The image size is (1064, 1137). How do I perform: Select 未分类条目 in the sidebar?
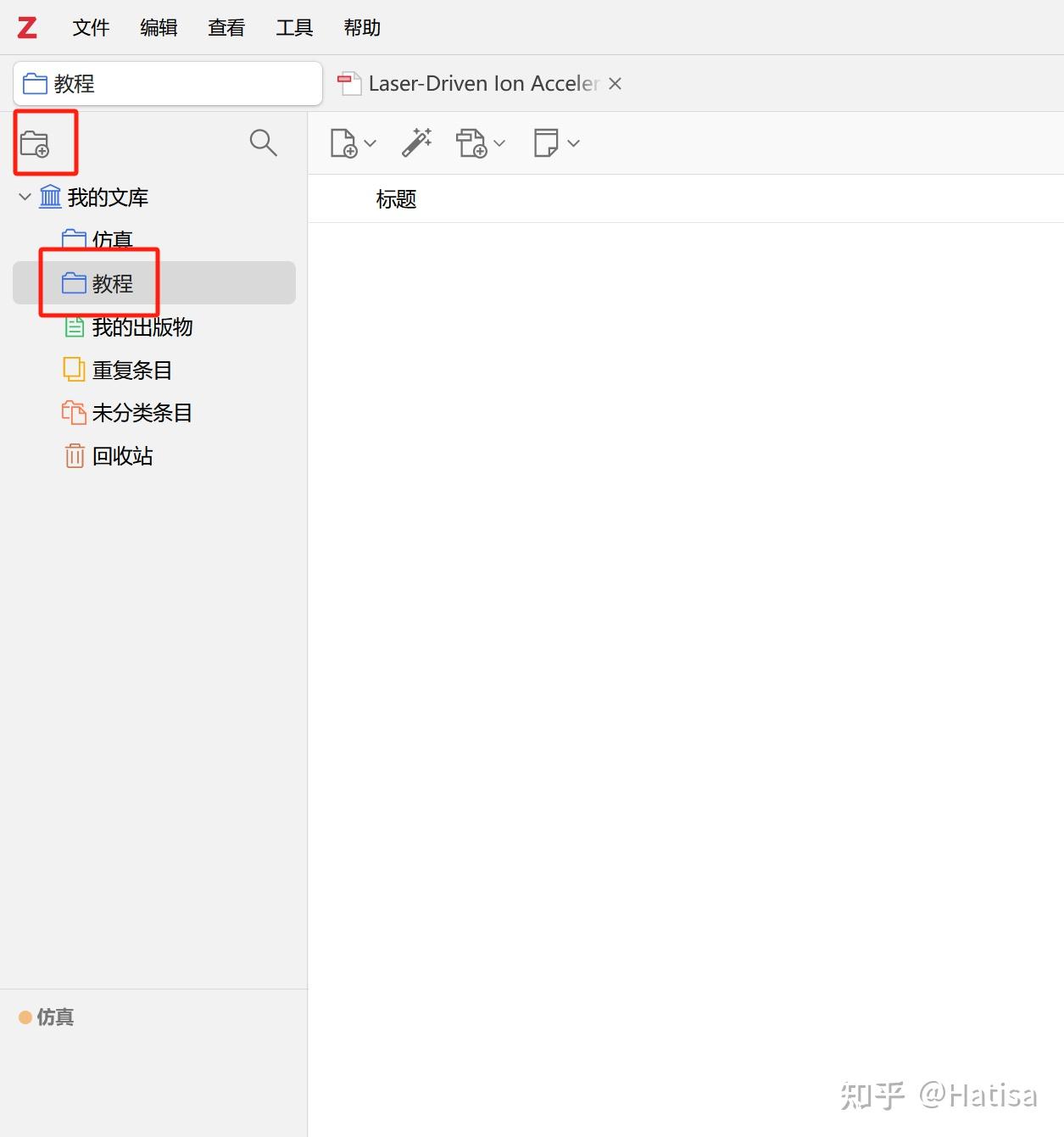142,412
